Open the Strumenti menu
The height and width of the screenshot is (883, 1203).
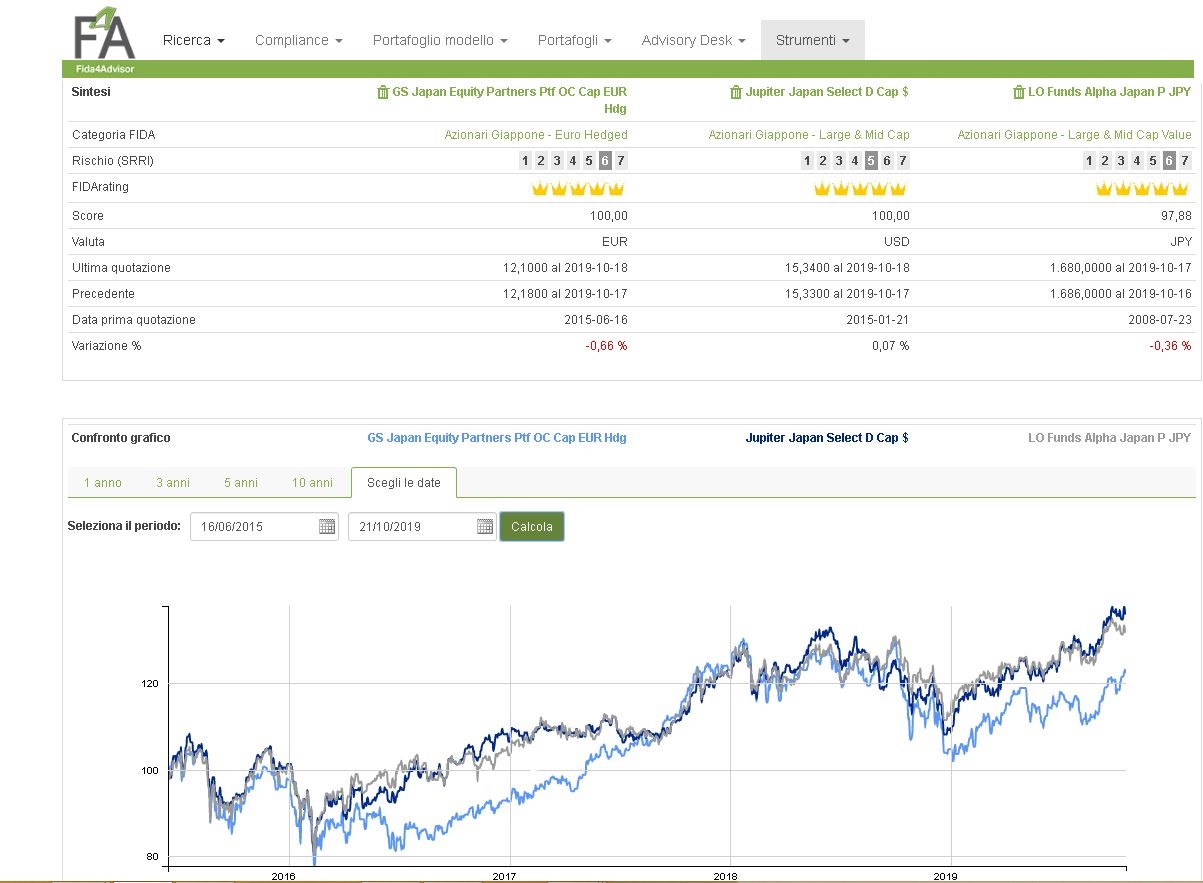click(x=813, y=40)
